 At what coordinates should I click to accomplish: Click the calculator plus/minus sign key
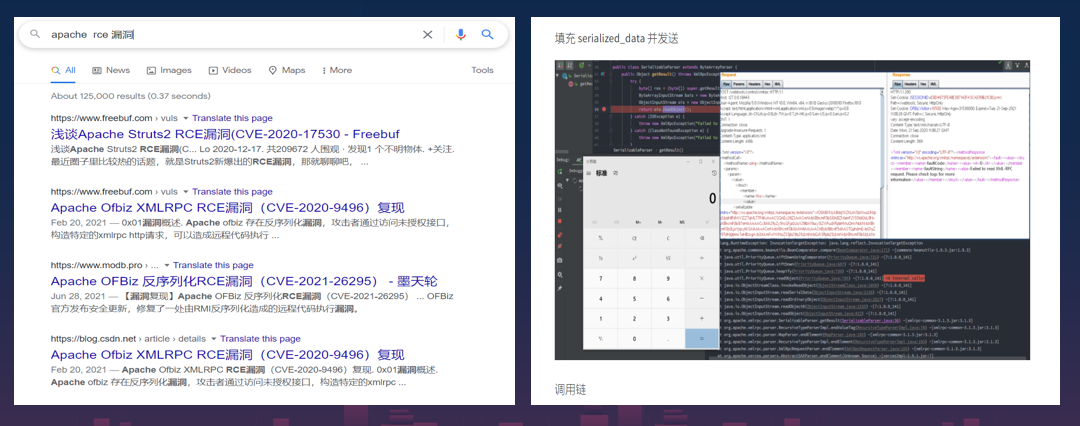(601, 338)
